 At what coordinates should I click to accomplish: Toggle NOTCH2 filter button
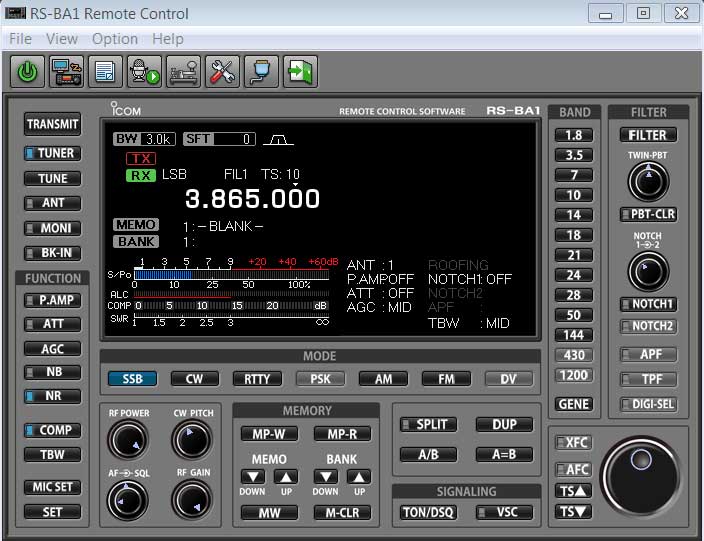coord(648,326)
